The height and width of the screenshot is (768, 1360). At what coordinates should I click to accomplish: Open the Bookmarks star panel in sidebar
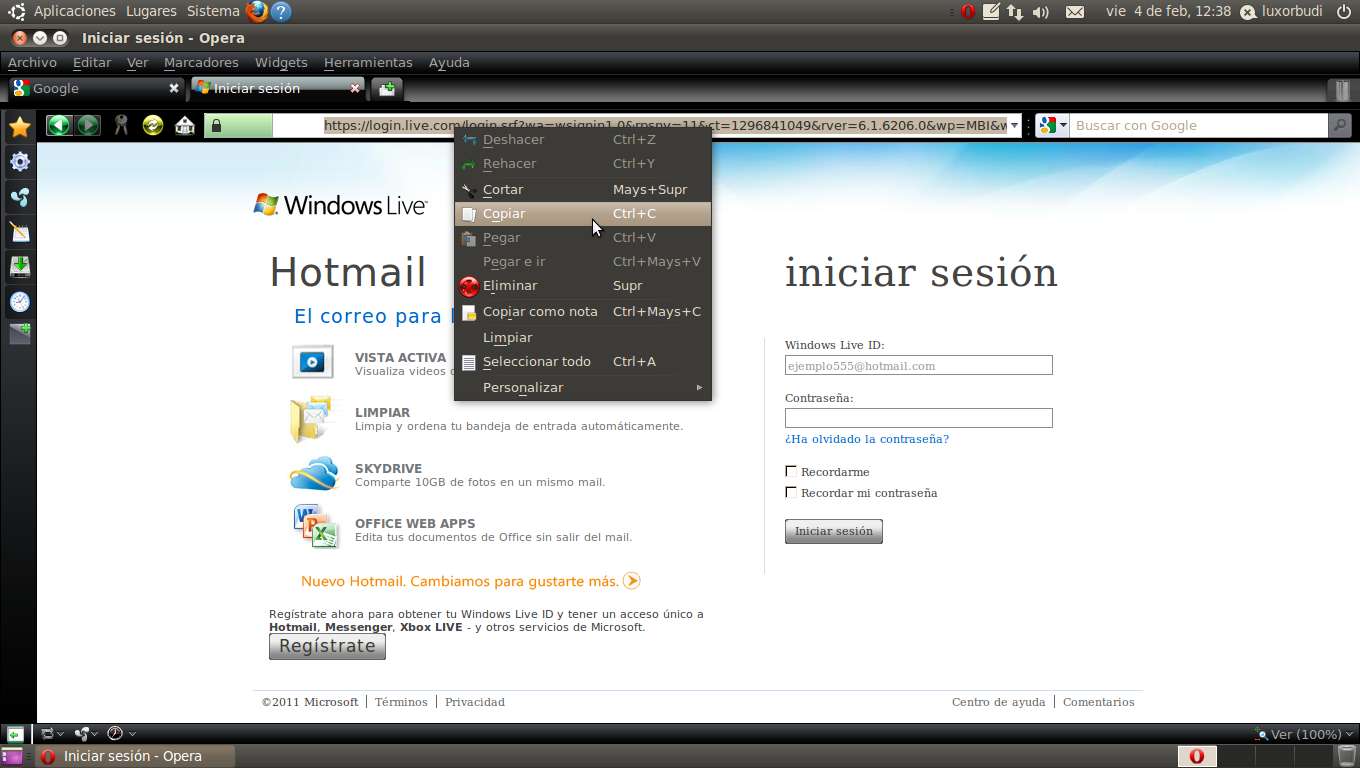tap(19, 126)
